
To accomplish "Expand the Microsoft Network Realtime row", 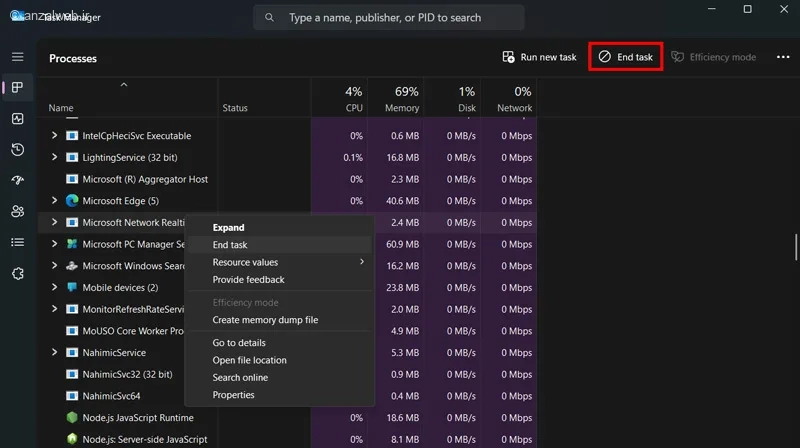I will click(54, 222).
